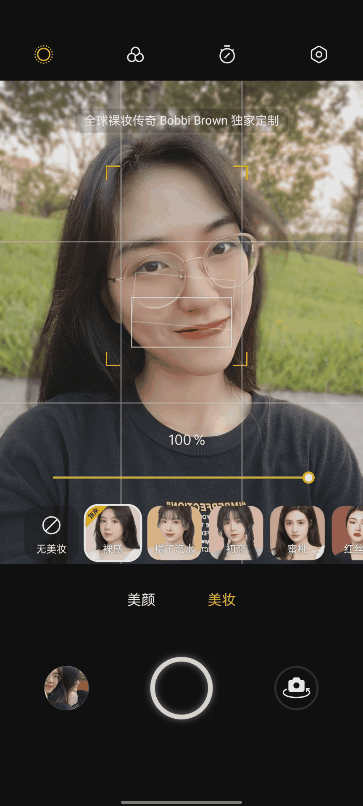Screen dimensions: 363x806
Task: Open the filters three-circle icon
Action: tap(135, 54)
